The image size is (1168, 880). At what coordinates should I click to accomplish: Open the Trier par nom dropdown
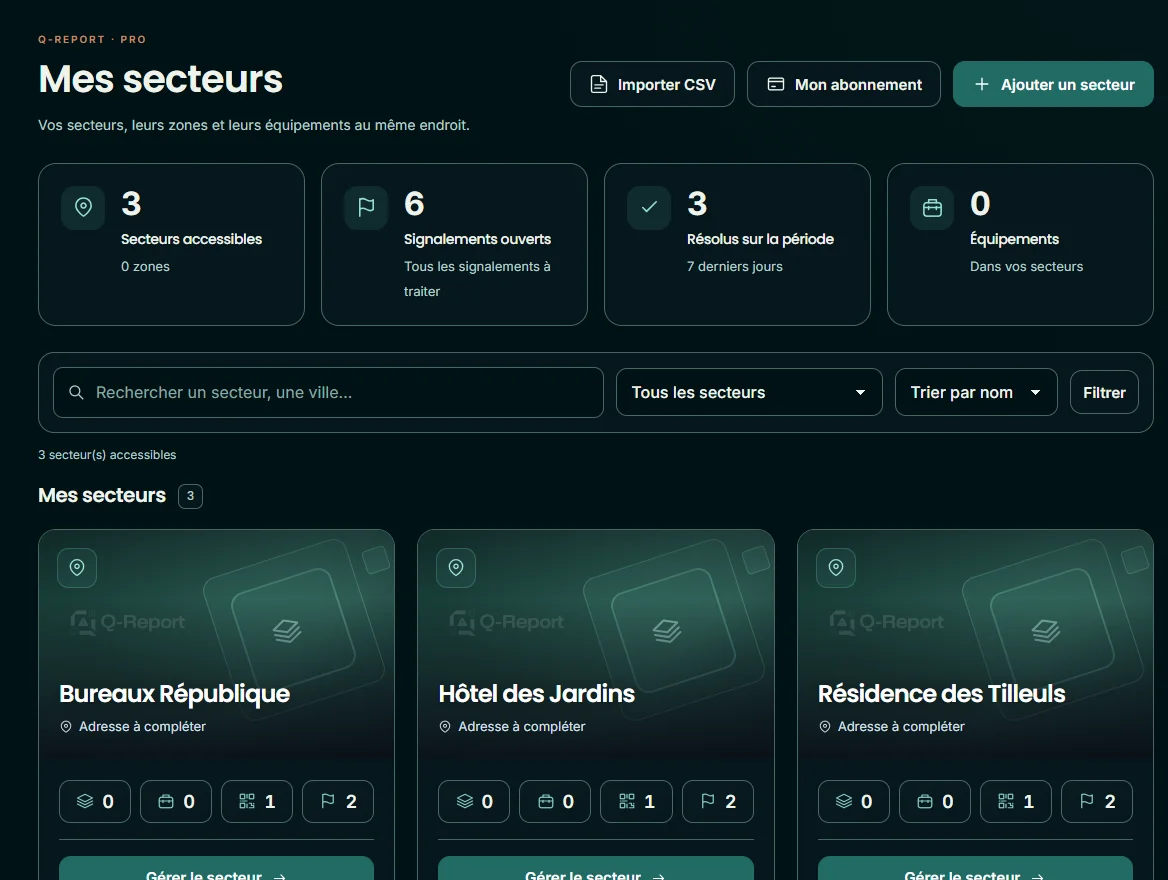(975, 392)
